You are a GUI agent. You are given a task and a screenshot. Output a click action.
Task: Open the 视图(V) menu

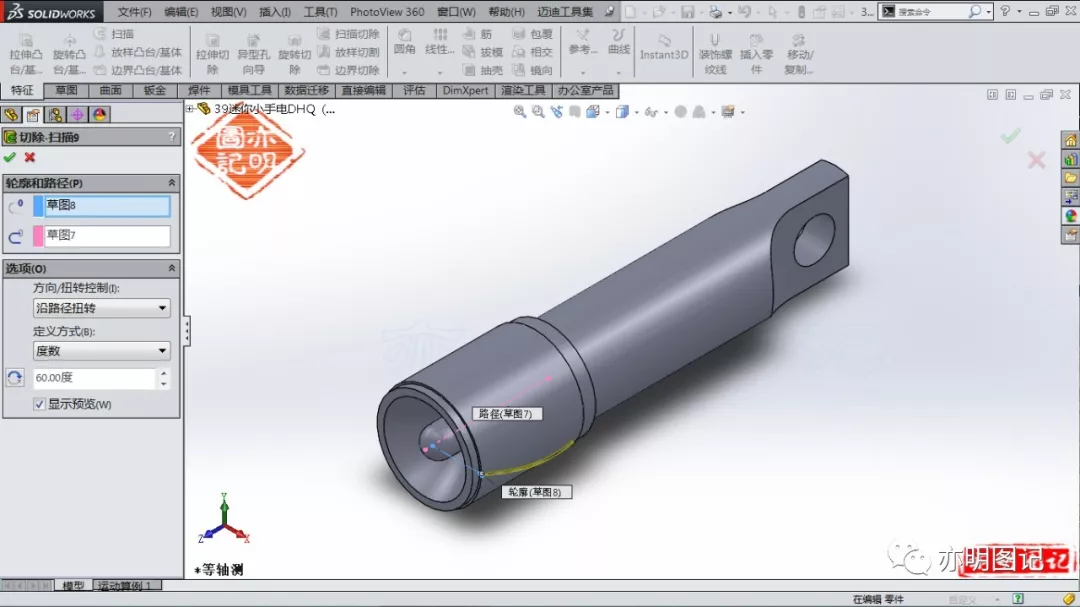coord(228,12)
